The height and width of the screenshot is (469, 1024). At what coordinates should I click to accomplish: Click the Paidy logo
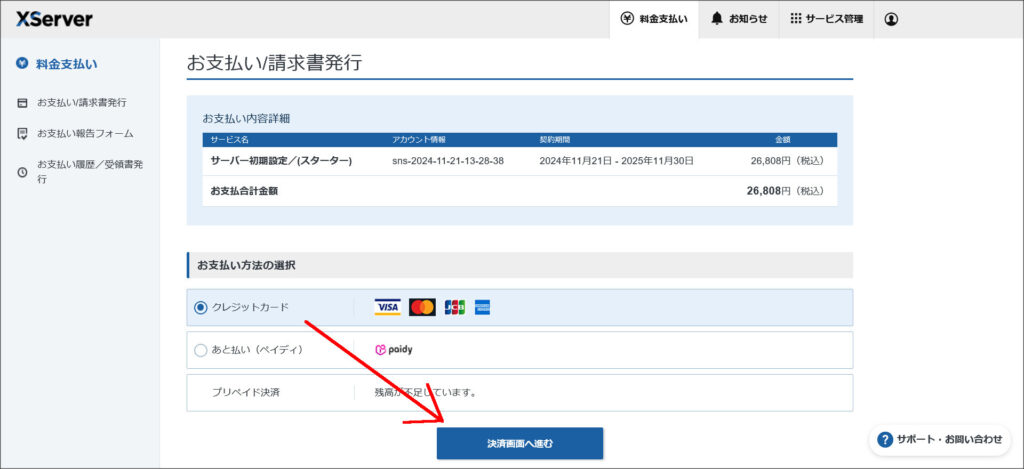[x=394, y=350]
